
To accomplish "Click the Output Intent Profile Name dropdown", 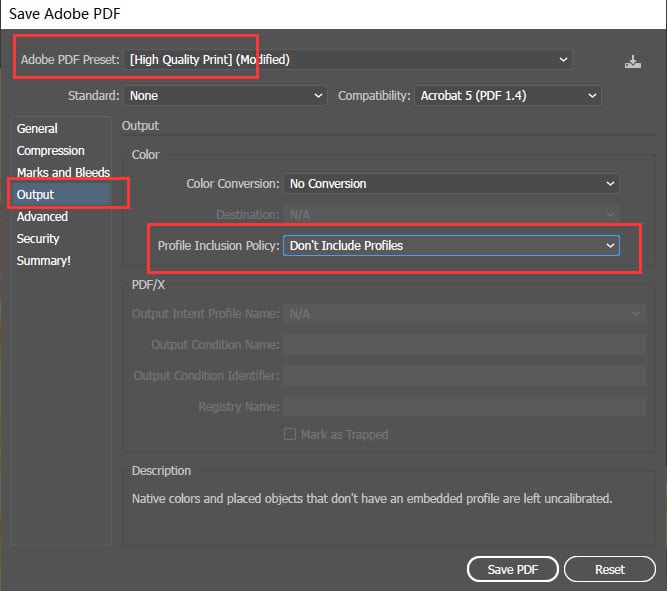I will click(465, 314).
